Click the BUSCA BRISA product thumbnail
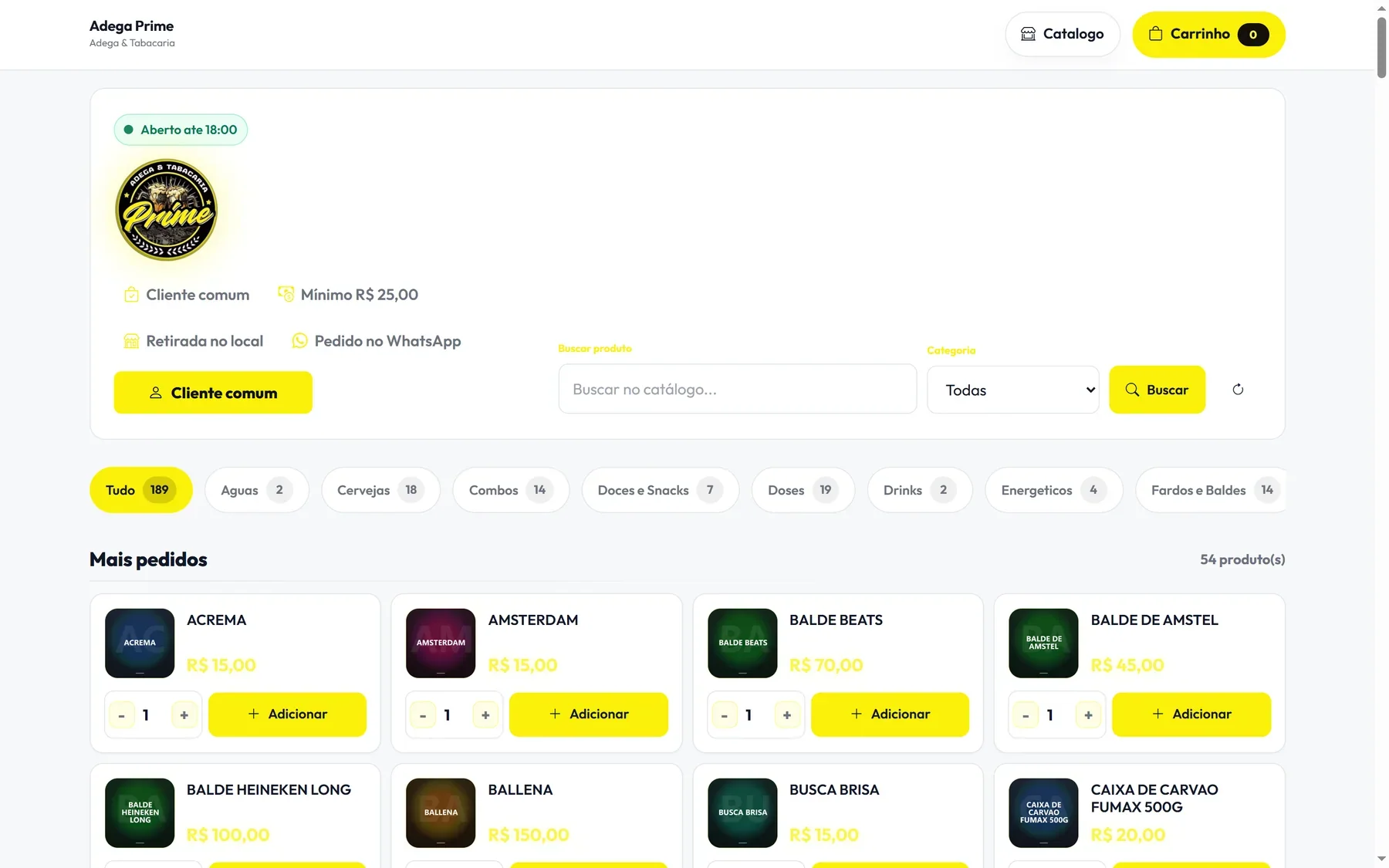The height and width of the screenshot is (868, 1389). click(x=742, y=812)
